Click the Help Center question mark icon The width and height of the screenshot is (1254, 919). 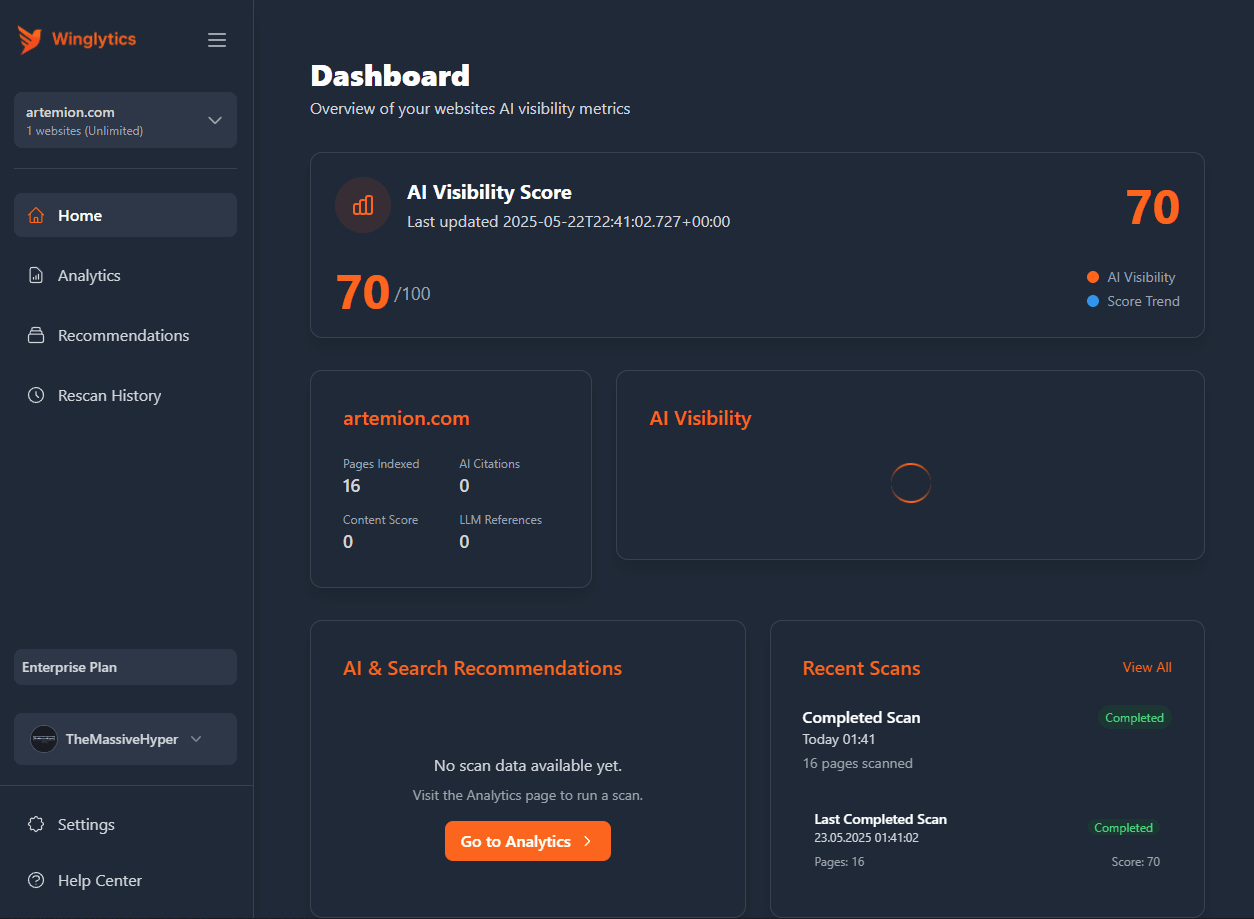pyautogui.click(x=36, y=880)
